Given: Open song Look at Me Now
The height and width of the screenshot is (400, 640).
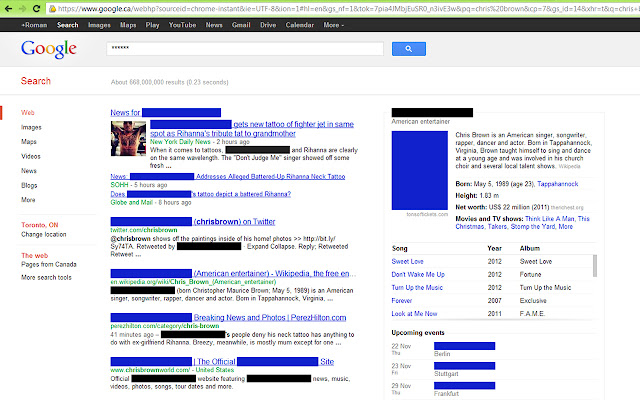Looking at the screenshot, I should (414, 314).
